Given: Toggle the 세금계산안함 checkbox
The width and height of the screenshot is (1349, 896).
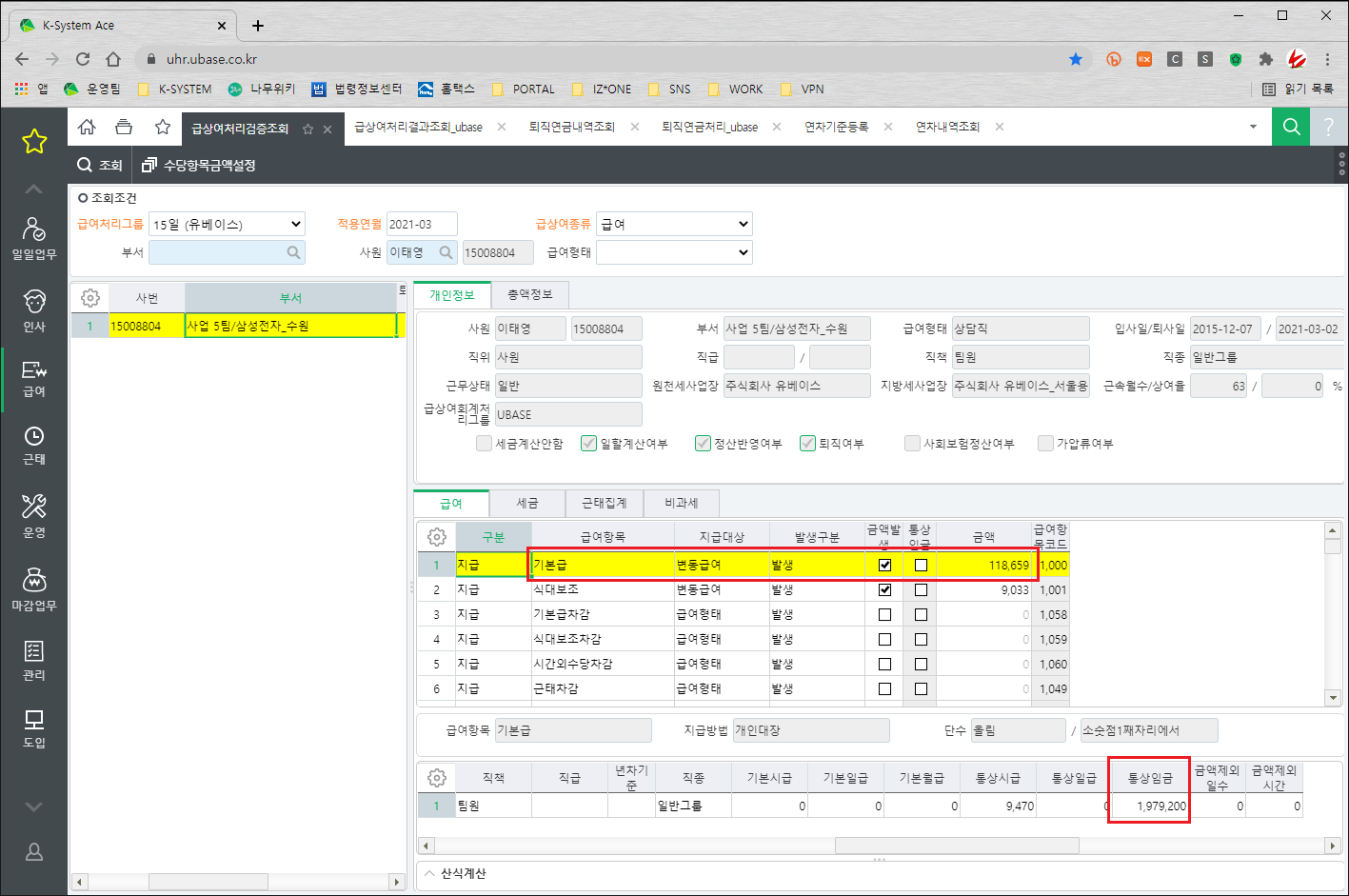Looking at the screenshot, I should (x=485, y=444).
